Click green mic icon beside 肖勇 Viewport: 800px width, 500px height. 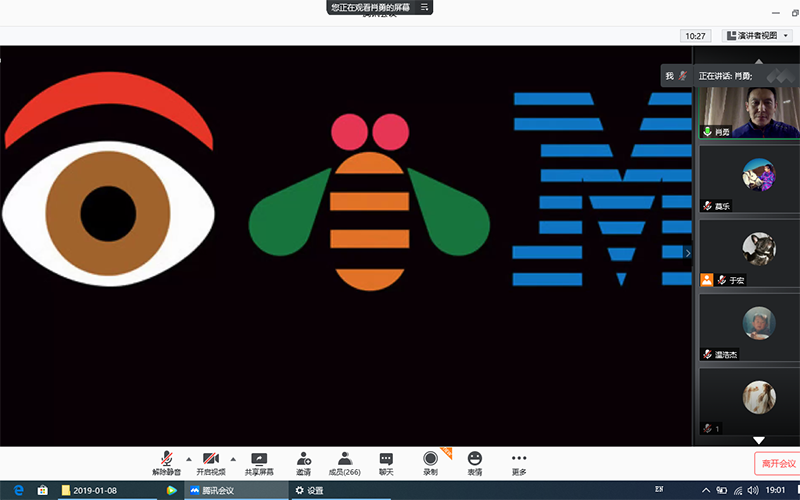coord(707,132)
